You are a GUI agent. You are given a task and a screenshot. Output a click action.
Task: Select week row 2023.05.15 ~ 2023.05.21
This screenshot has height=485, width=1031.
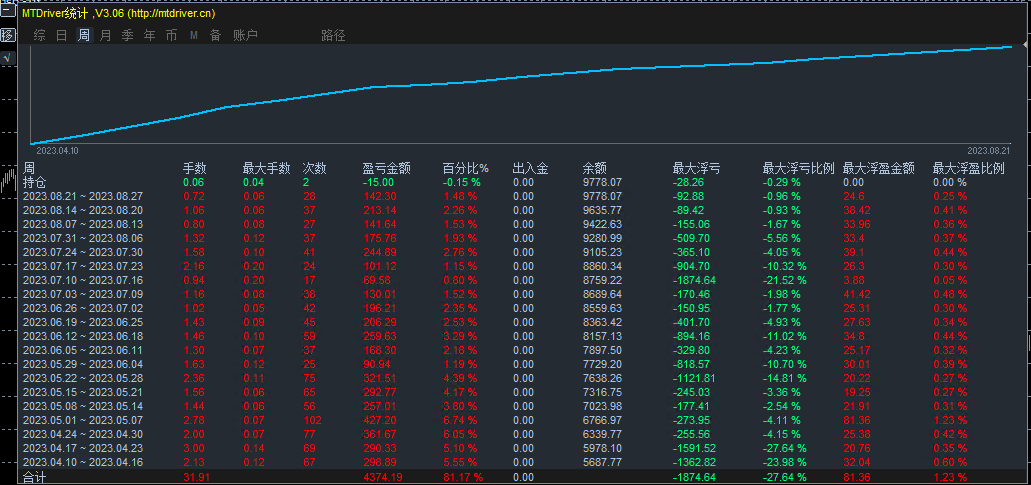(523, 392)
